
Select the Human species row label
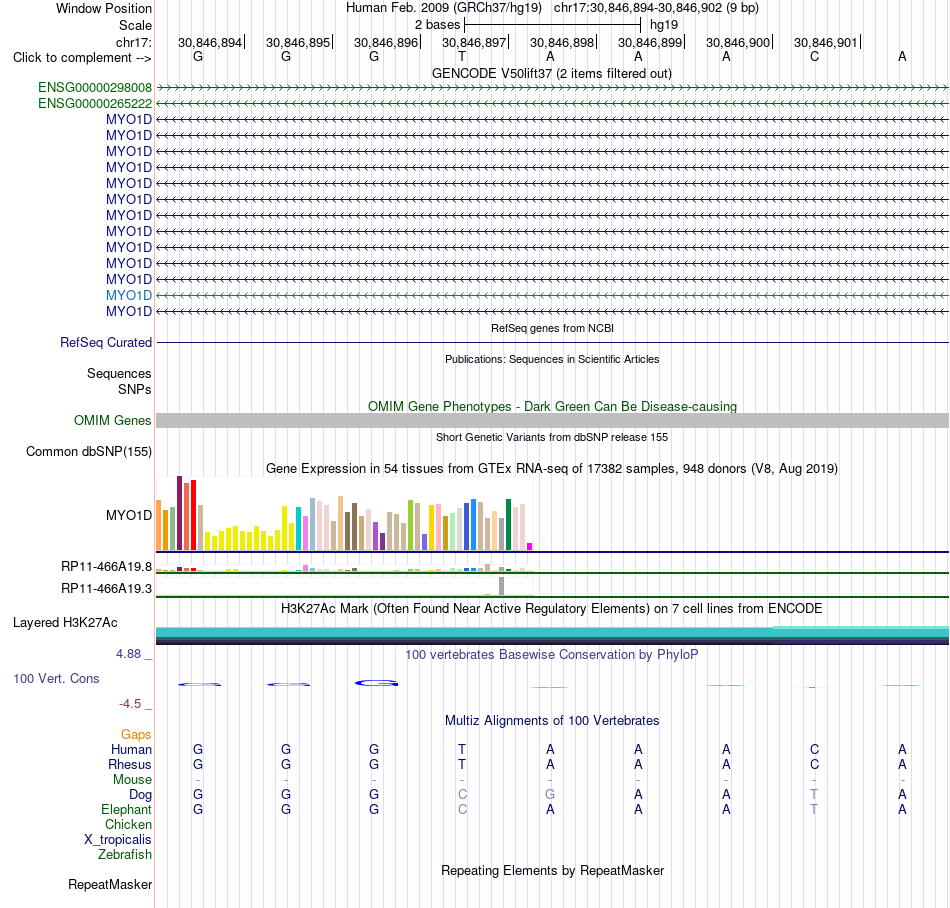click(131, 750)
